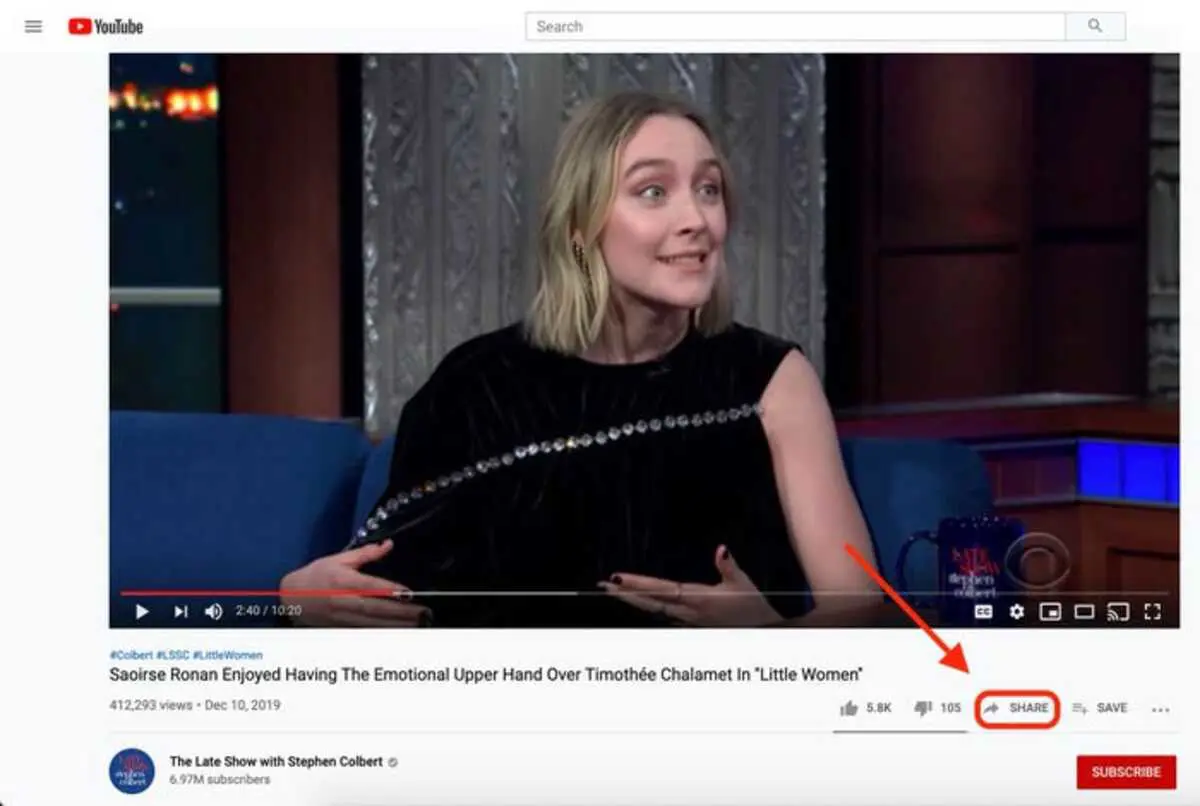Skip to the next video
This screenshot has height=806, width=1200.
(180, 611)
